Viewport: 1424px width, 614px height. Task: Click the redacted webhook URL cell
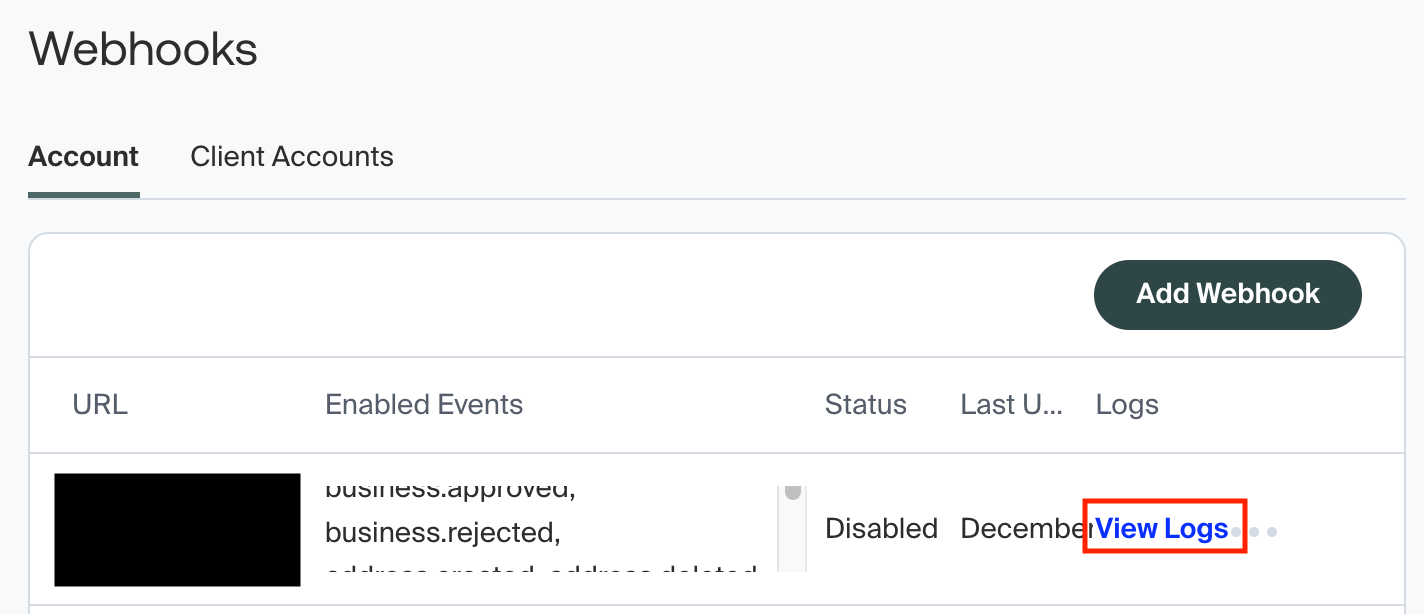coord(177,529)
